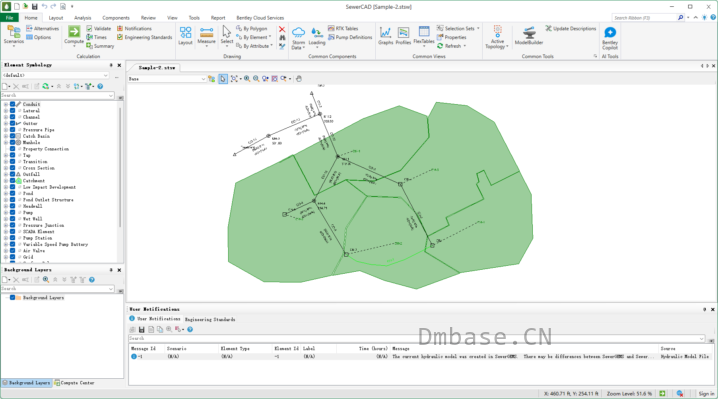The width and height of the screenshot is (718, 399).
Task: Click Zoom Extents in drawing toolbar
Action: click(274, 79)
